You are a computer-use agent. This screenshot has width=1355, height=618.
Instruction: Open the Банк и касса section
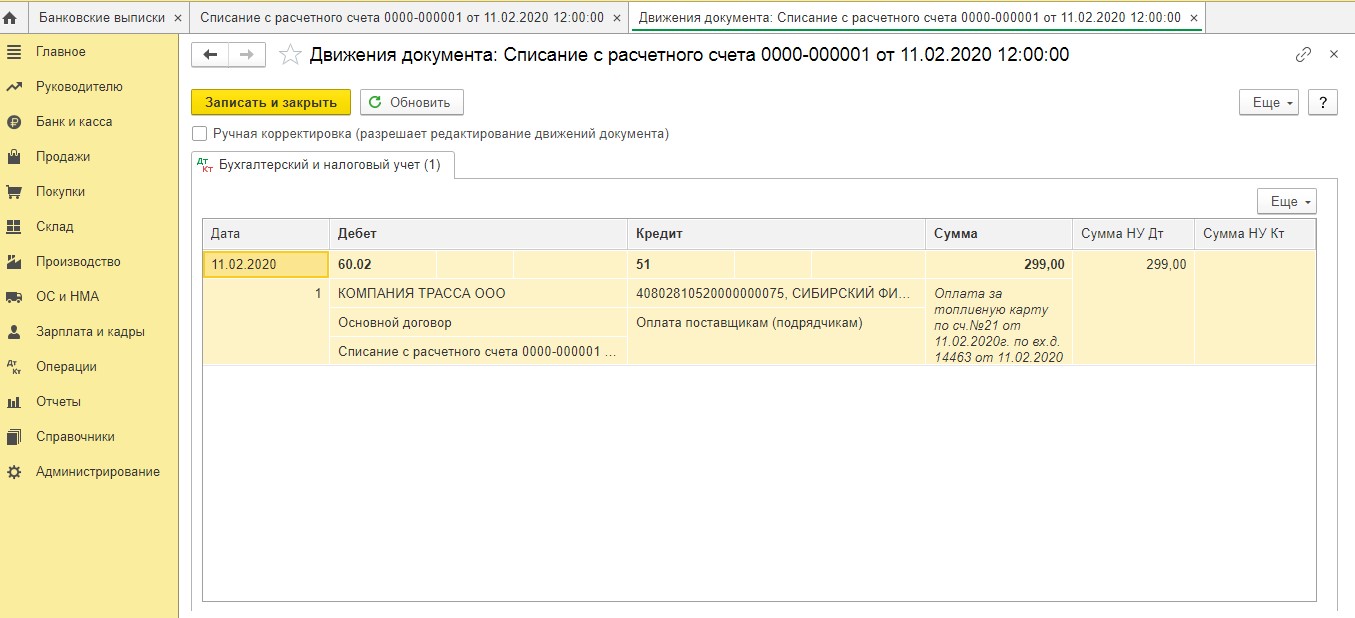[x=74, y=122]
